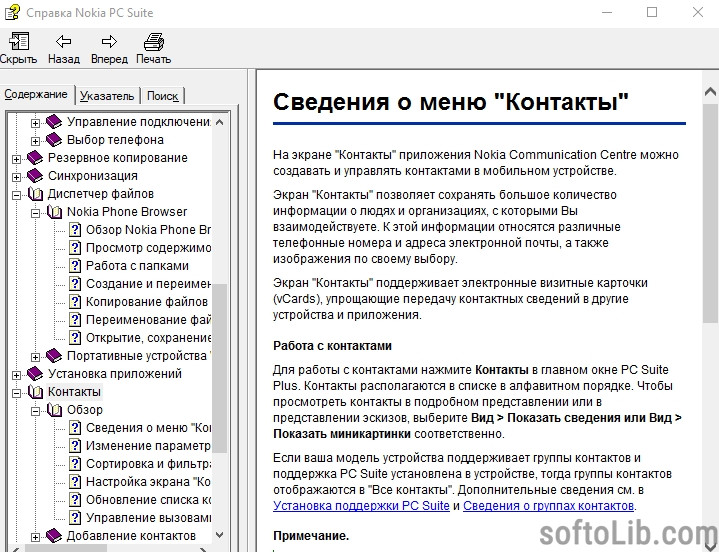This screenshot has width=719, height=552.
Task: Click the Скрыть toolbar icon
Action: [19, 42]
